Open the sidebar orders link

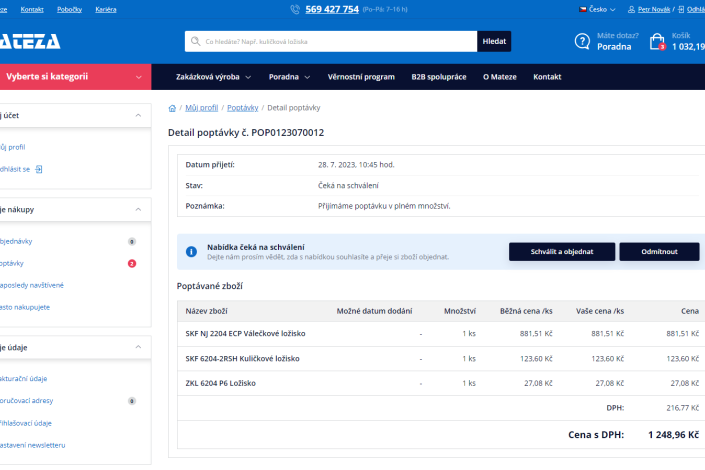click(x=16, y=242)
